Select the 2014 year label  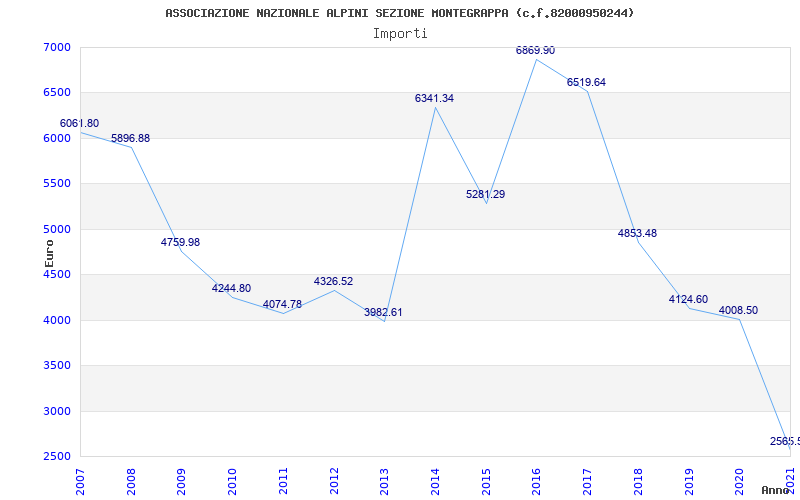tap(436, 481)
